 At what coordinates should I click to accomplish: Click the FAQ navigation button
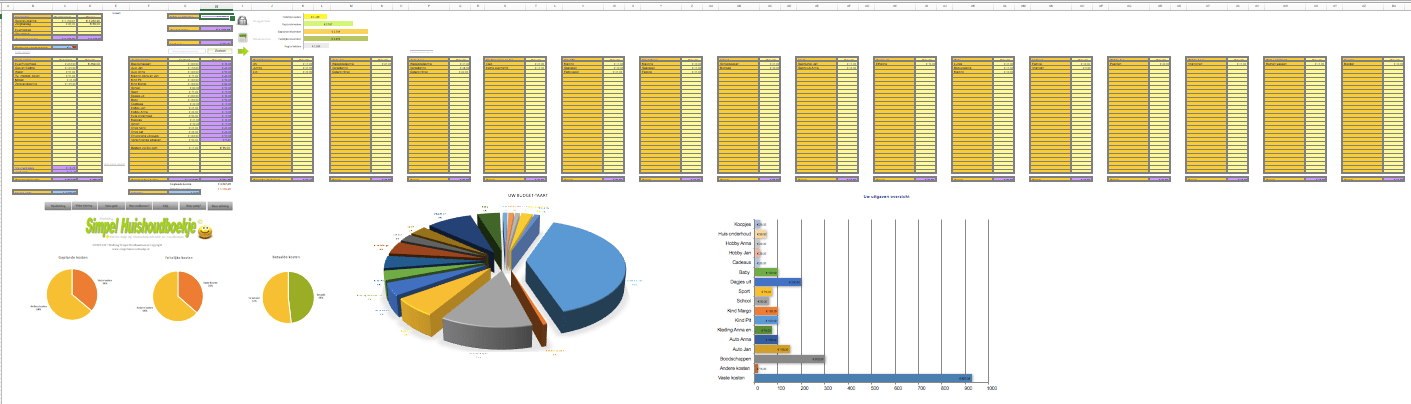click(163, 207)
